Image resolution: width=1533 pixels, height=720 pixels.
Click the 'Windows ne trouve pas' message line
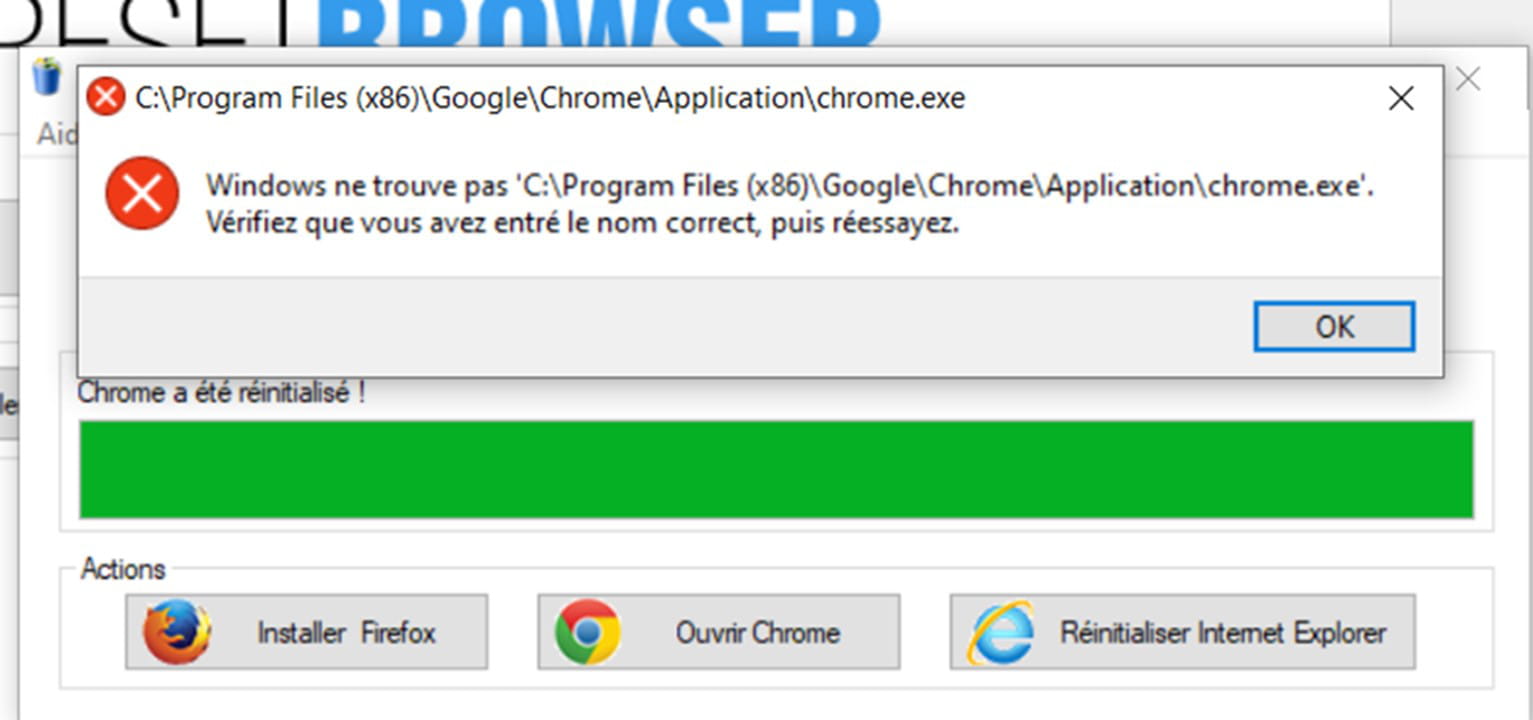[x=790, y=186]
